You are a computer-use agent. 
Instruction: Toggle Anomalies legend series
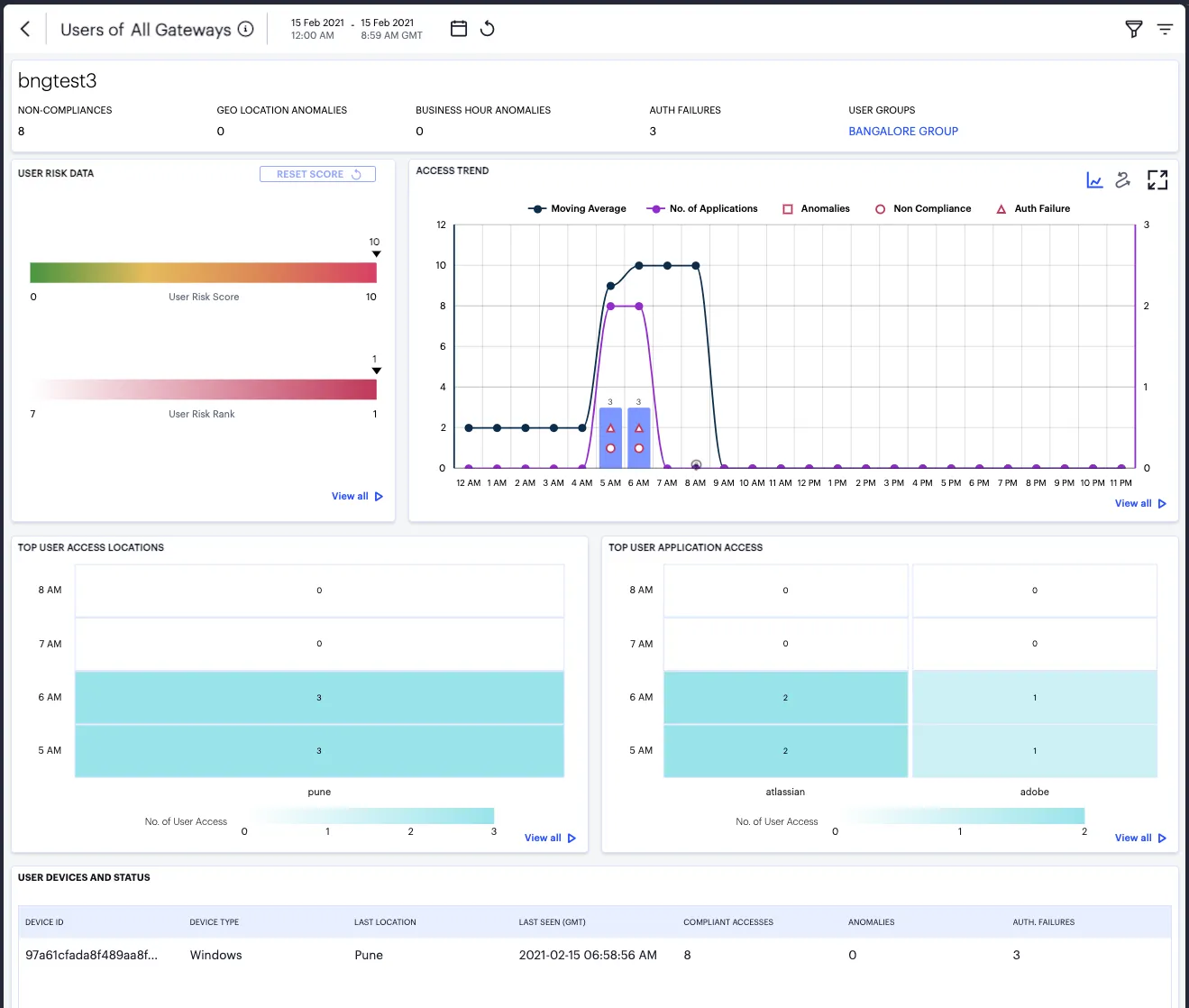[816, 208]
